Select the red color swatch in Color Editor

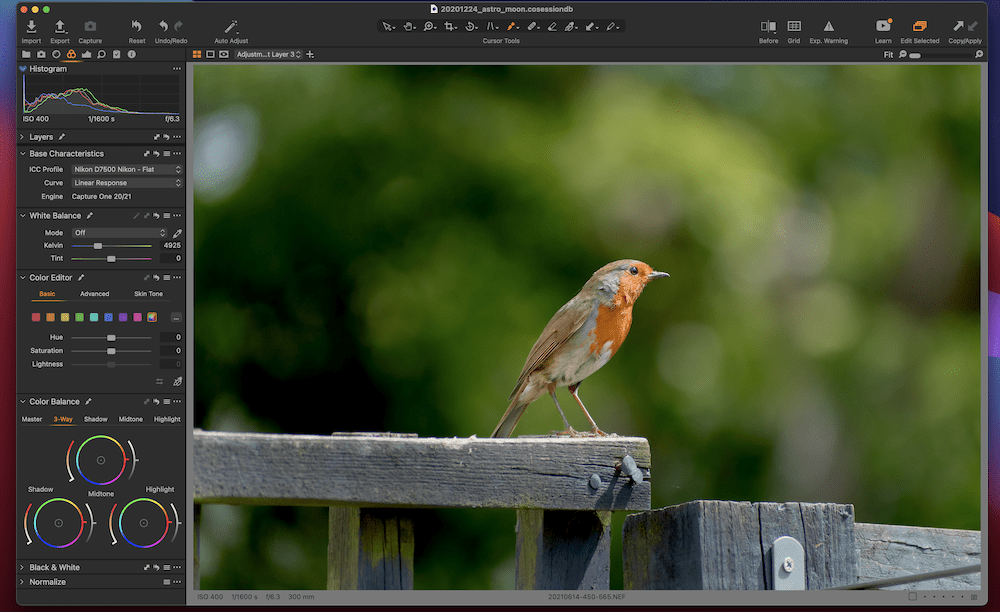(x=36, y=317)
